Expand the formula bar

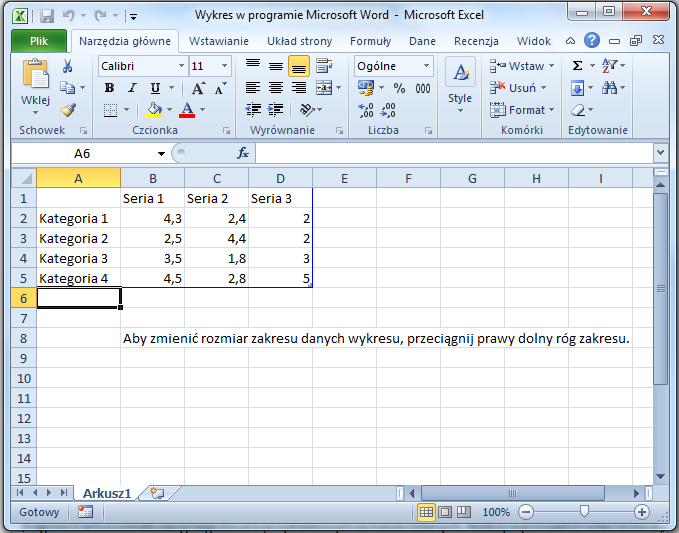point(660,152)
